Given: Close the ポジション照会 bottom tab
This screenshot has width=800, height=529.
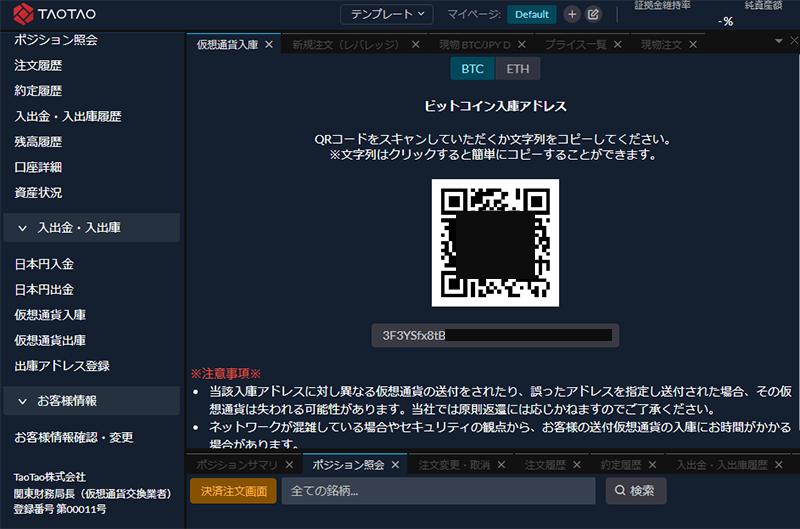Looking at the screenshot, I should (x=395, y=465).
